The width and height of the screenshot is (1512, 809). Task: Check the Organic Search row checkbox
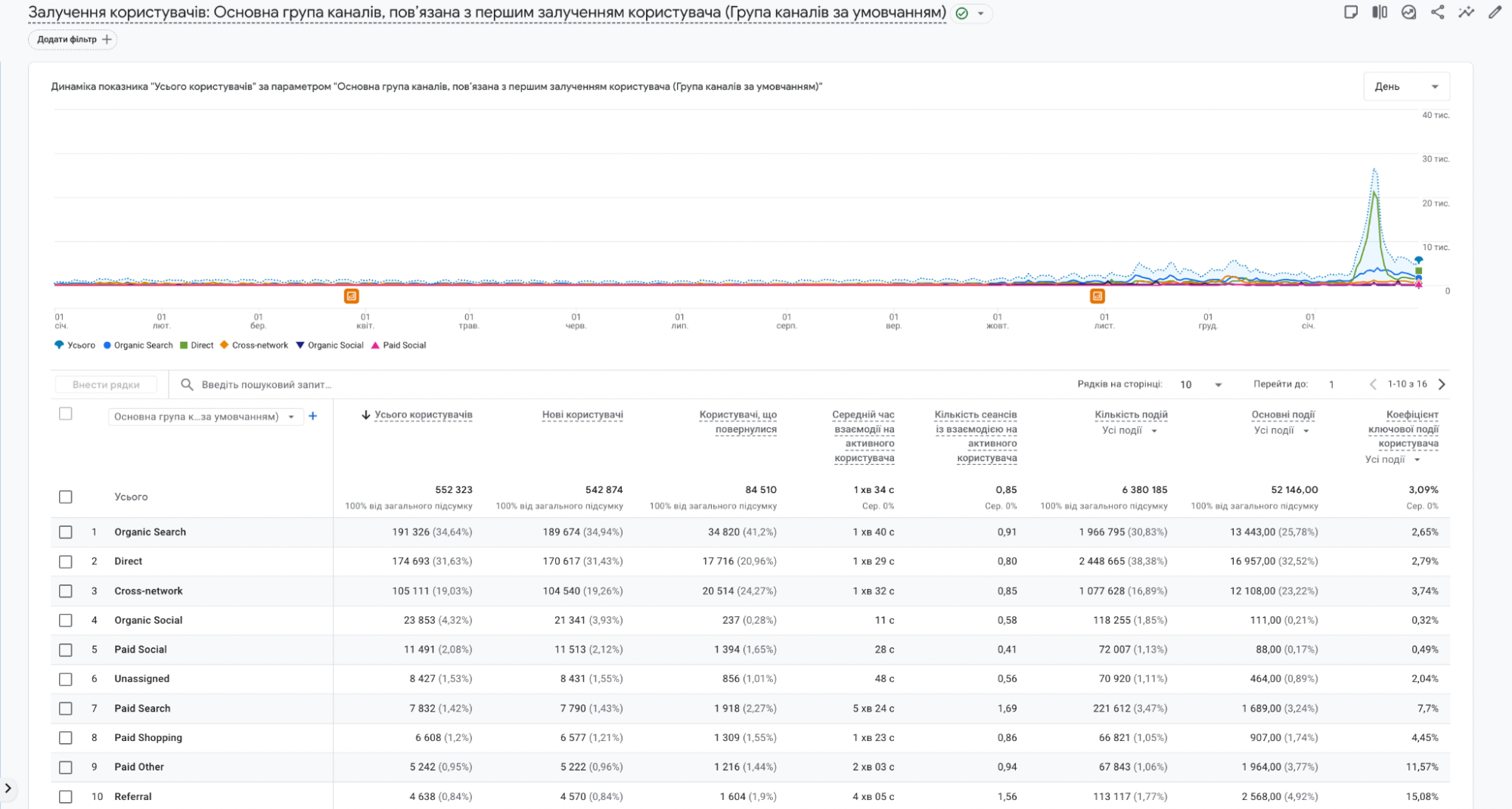66,532
